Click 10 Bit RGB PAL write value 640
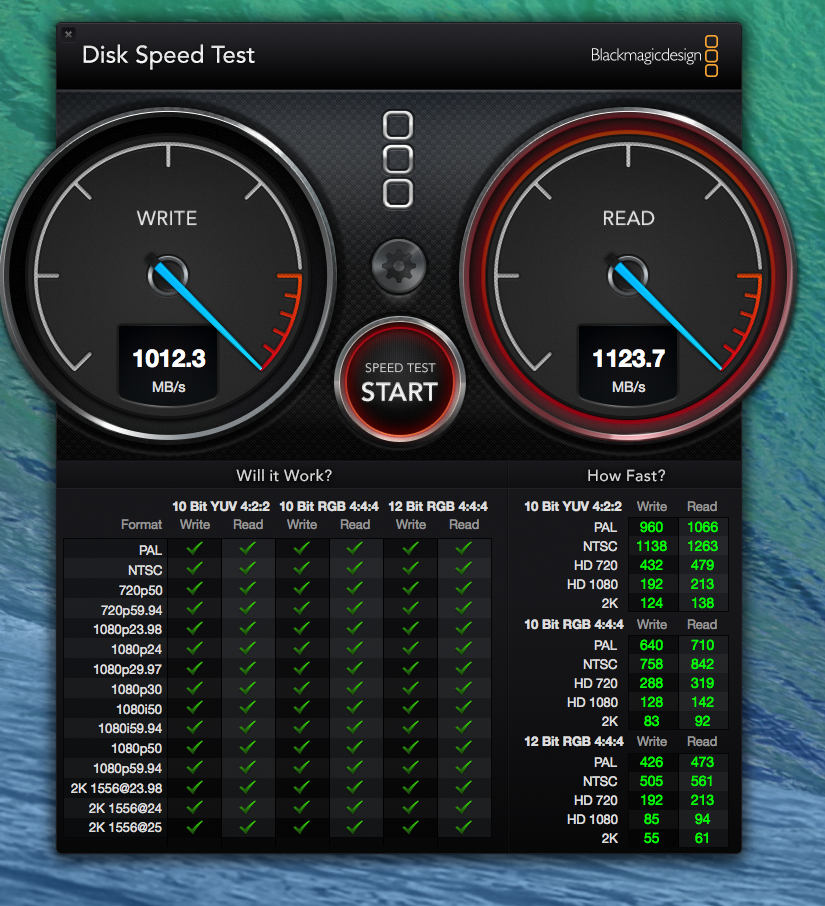This screenshot has height=906, width=825. pos(651,645)
